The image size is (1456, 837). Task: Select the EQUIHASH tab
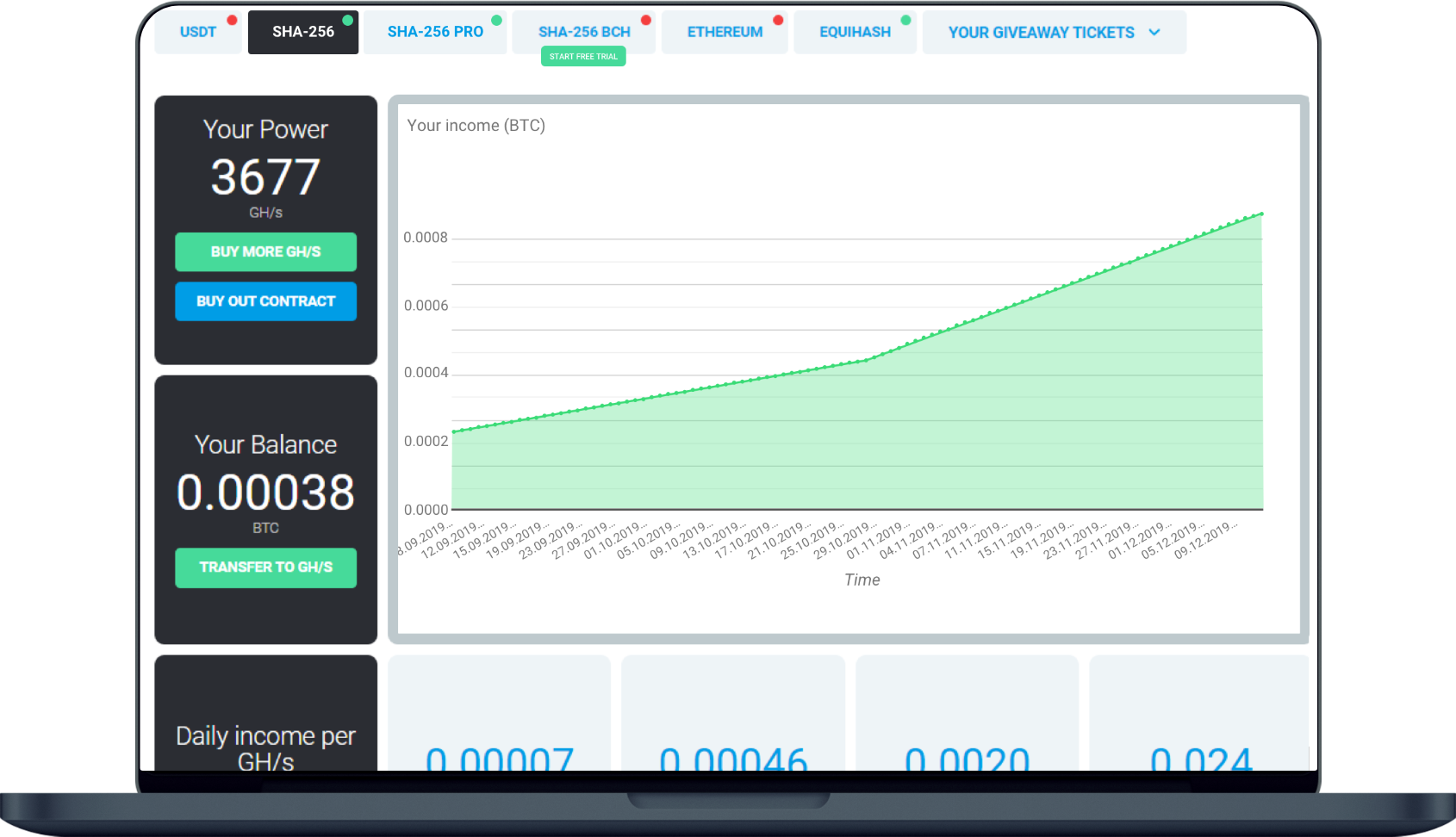click(x=855, y=32)
